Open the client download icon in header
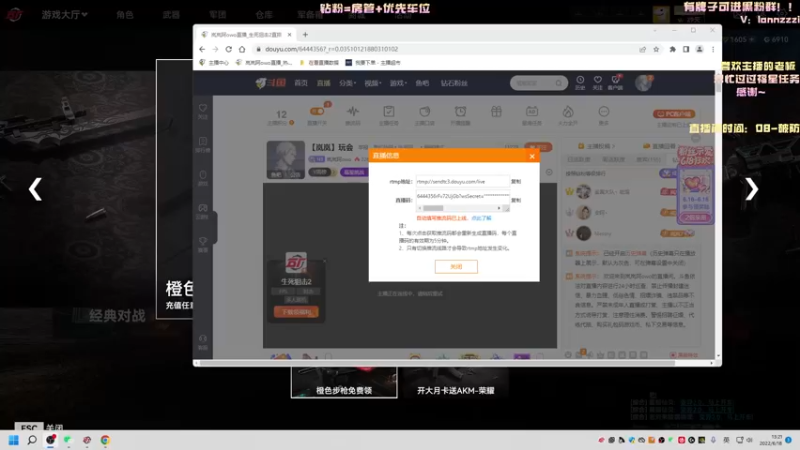 [x=615, y=82]
